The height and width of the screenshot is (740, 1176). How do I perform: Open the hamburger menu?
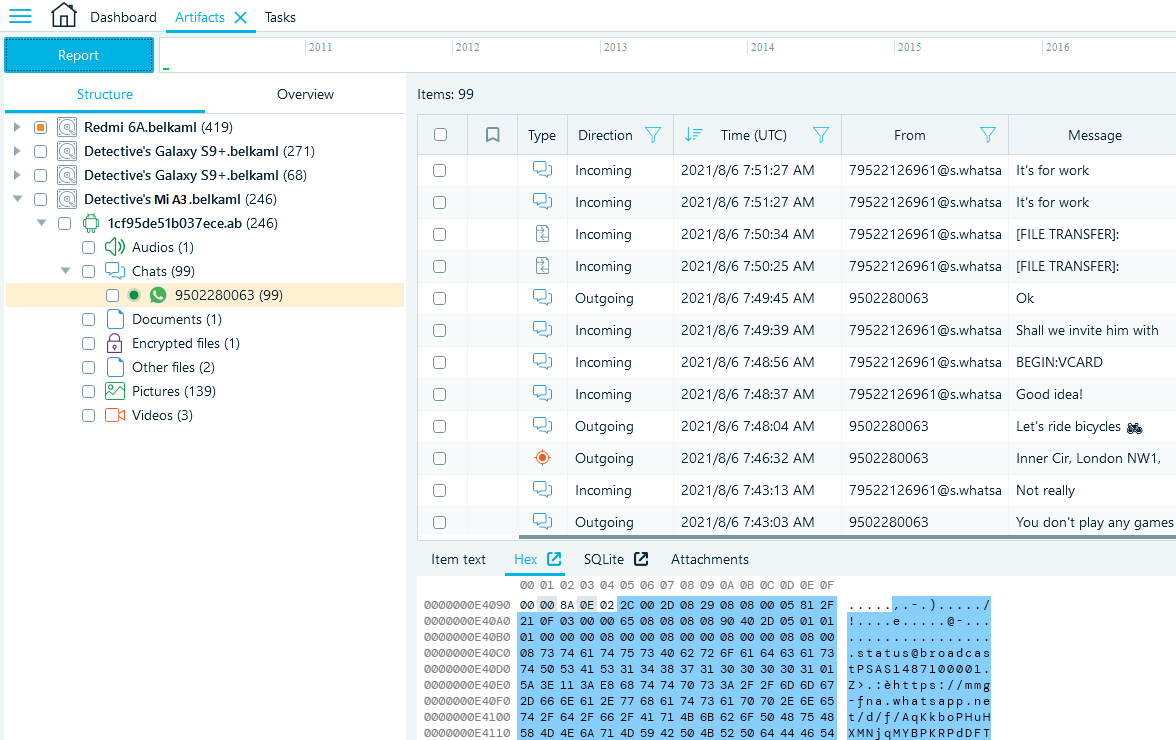click(20, 16)
